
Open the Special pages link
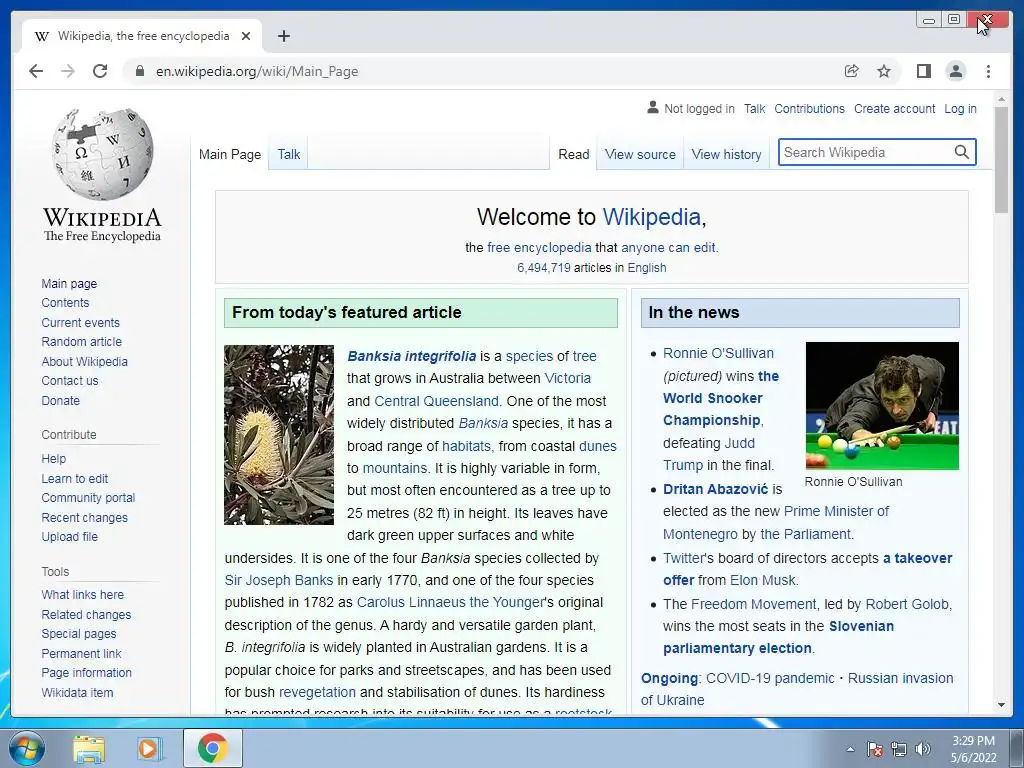tap(78, 633)
